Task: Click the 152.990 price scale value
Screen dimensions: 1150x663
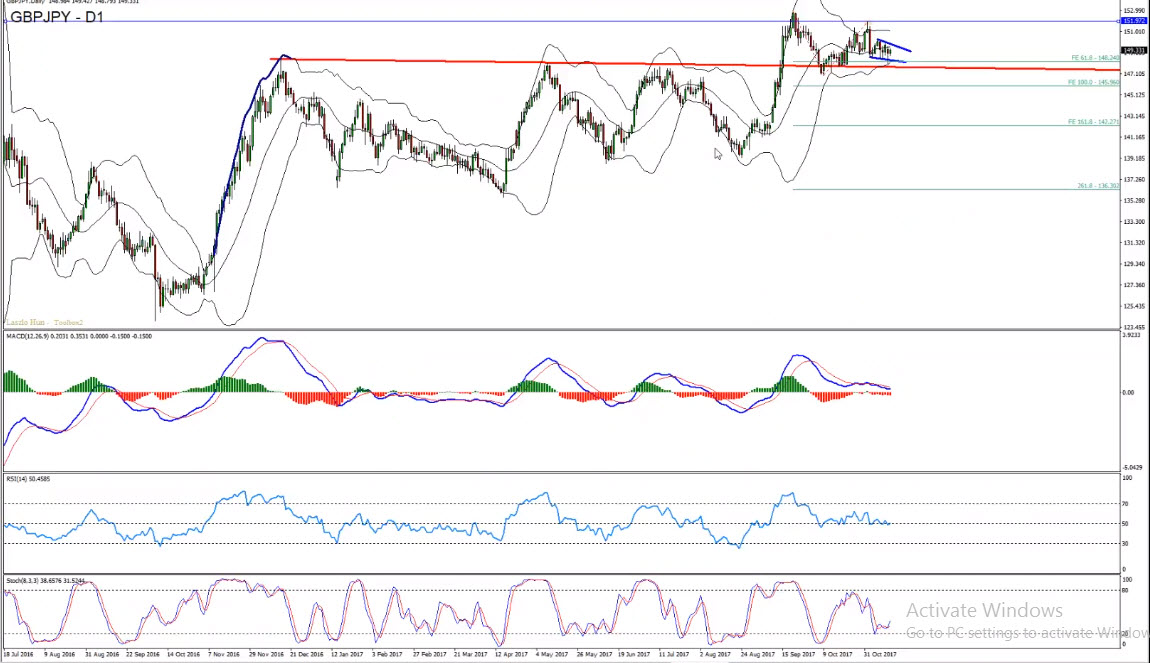Action: tap(1134, 11)
